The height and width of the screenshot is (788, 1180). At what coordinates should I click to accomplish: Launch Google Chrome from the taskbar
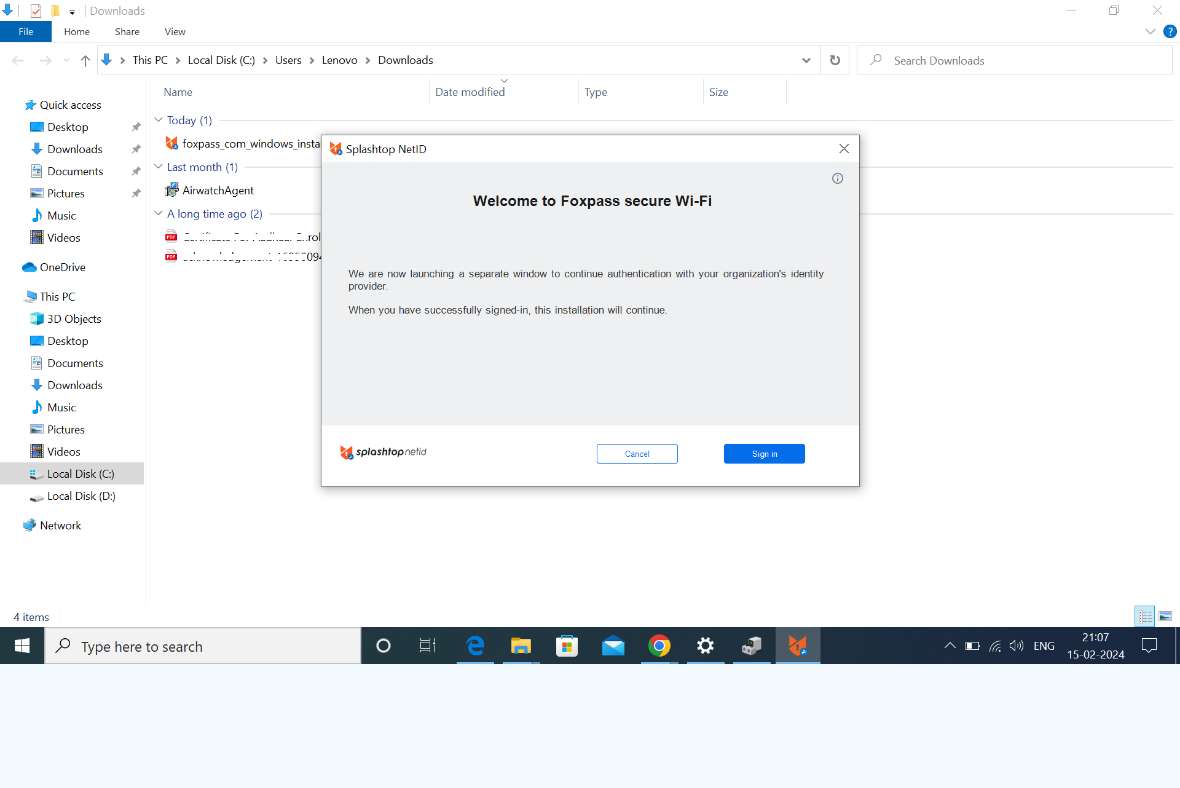point(659,645)
